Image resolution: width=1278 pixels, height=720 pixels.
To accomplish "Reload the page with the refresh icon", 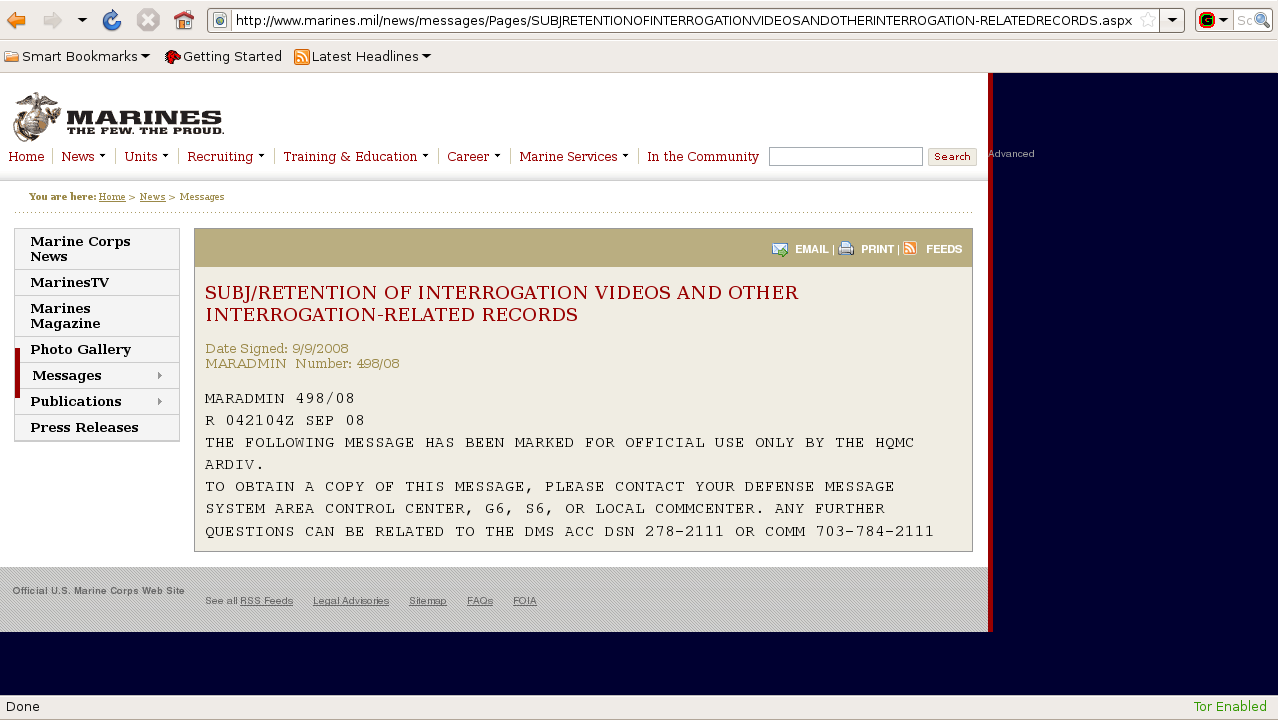I will point(112,20).
